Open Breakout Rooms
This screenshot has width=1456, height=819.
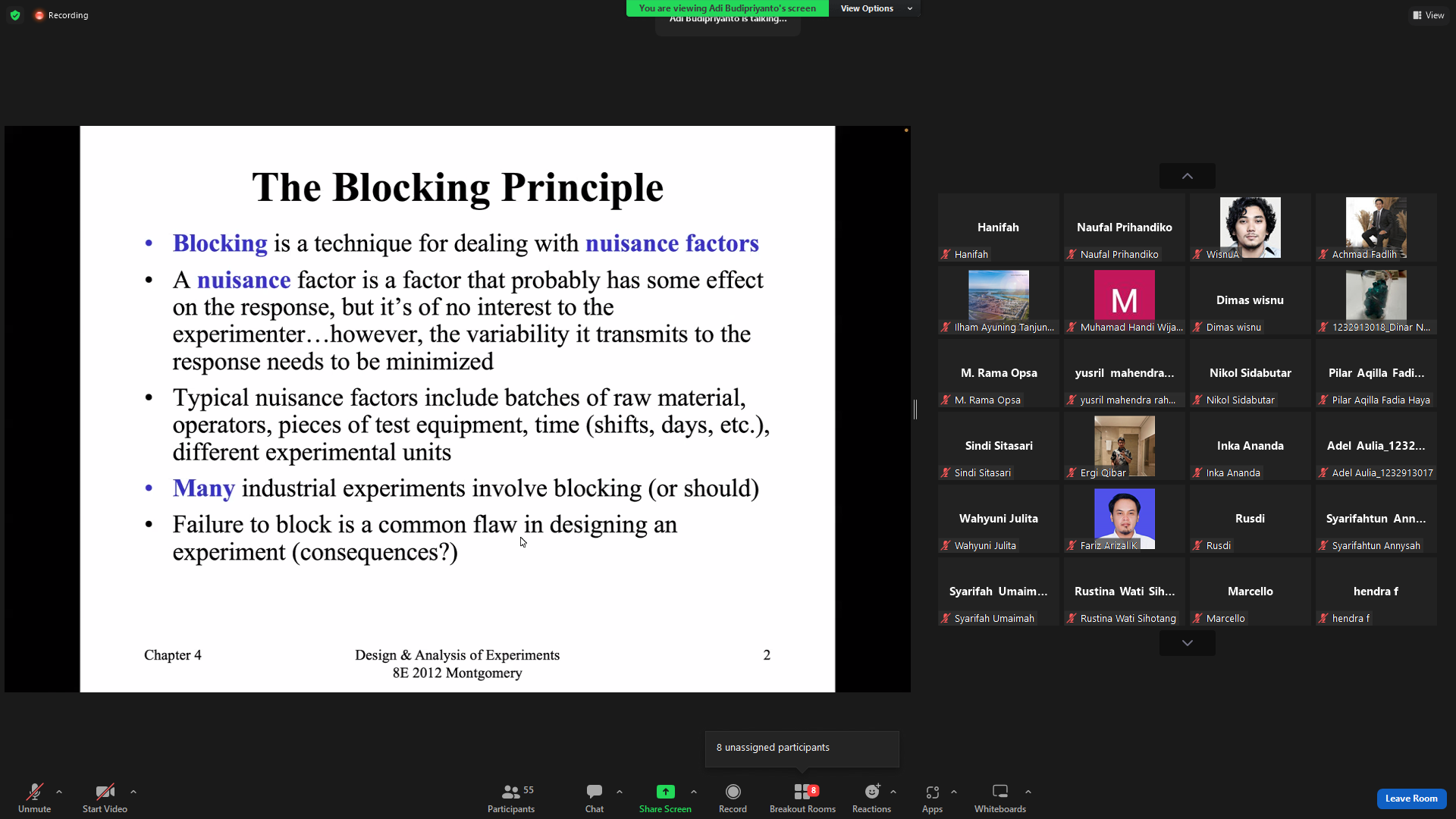[x=802, y=798]
